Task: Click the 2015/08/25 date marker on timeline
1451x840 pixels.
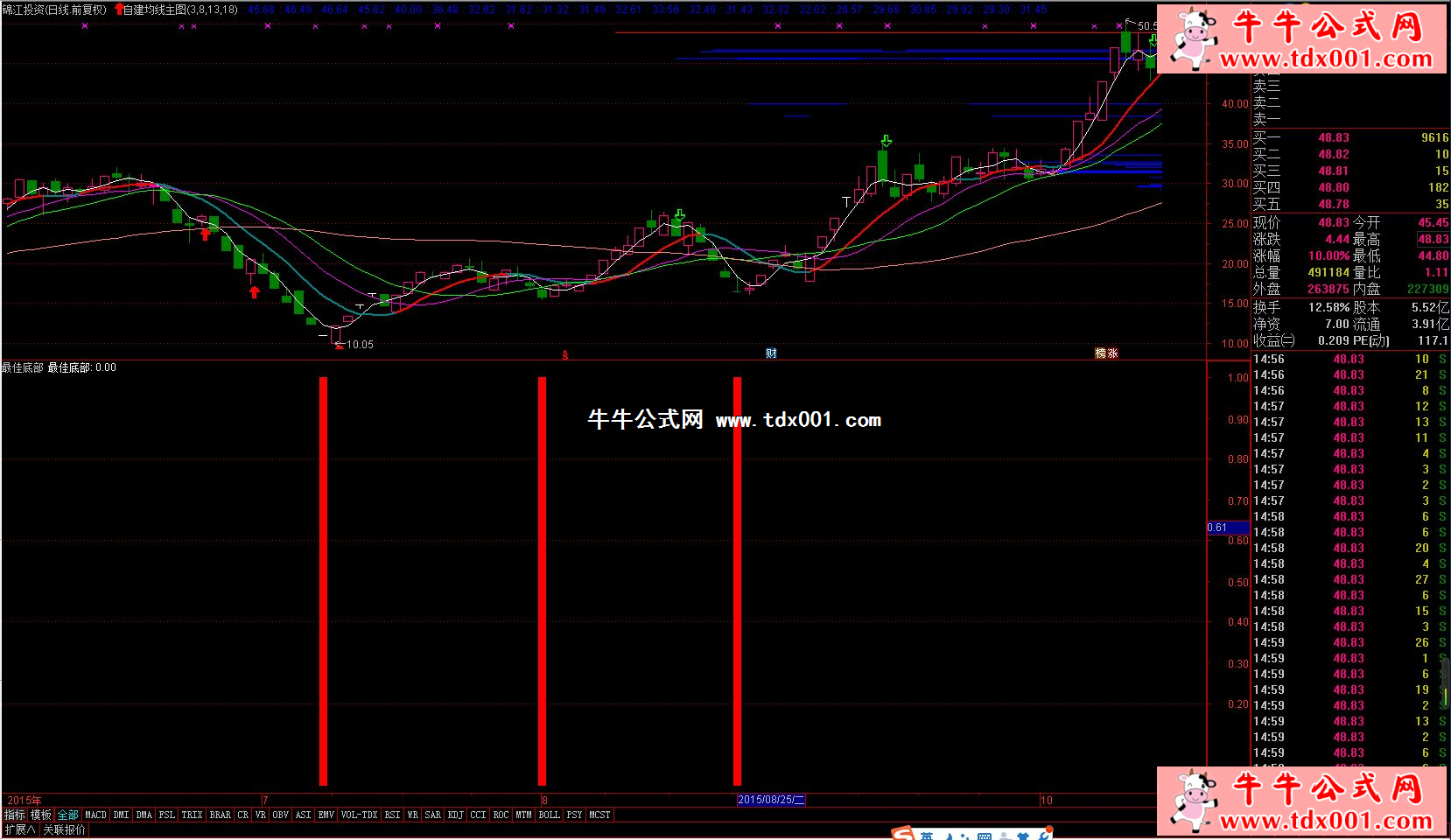Action: click(x=770, y=800)
